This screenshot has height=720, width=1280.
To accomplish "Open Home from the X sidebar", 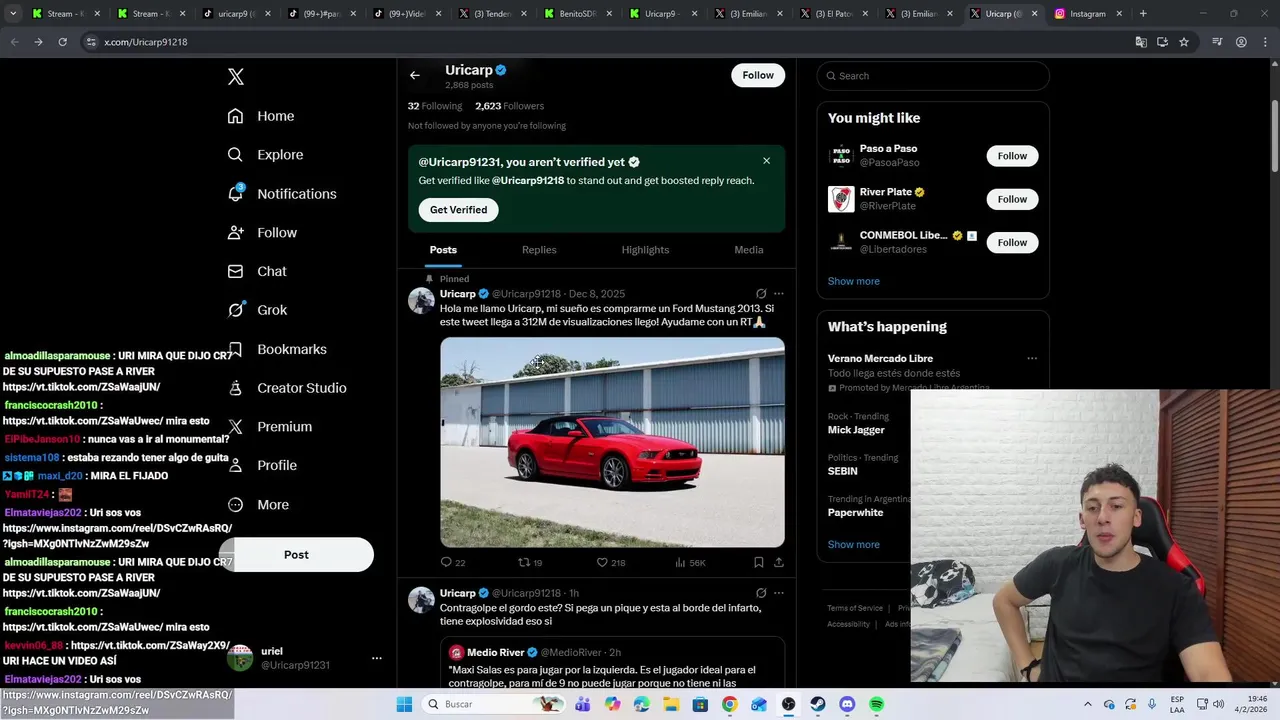I will [x=261, y=116].
